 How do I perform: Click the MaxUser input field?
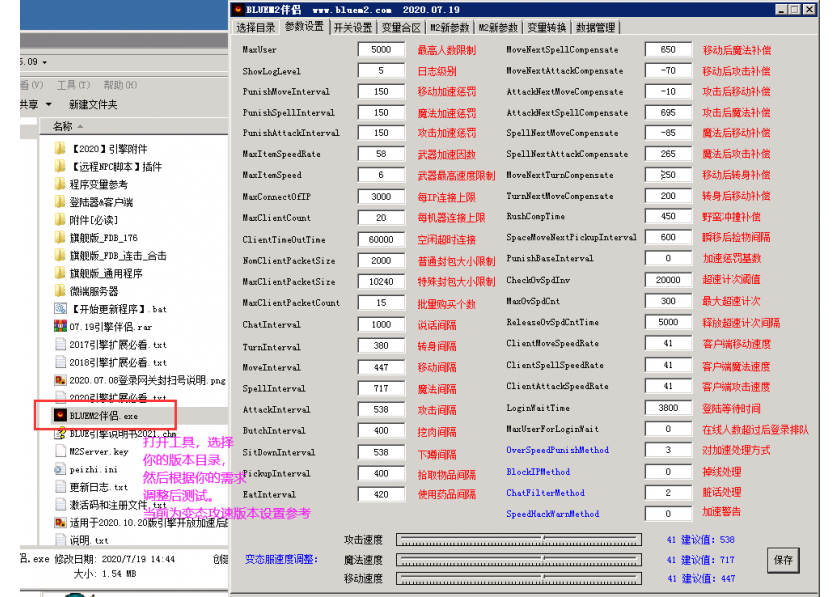(x=381, y=50)
